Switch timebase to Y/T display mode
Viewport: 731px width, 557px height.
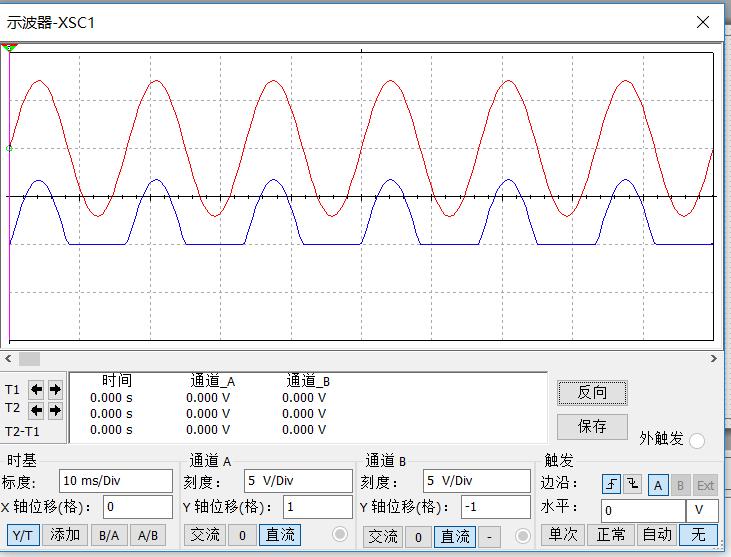tap(24, 535)
